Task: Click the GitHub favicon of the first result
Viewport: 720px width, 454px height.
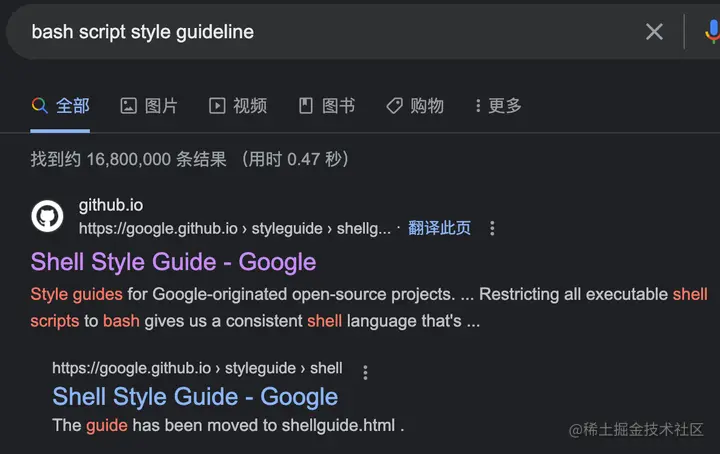Action: [47, 216]
